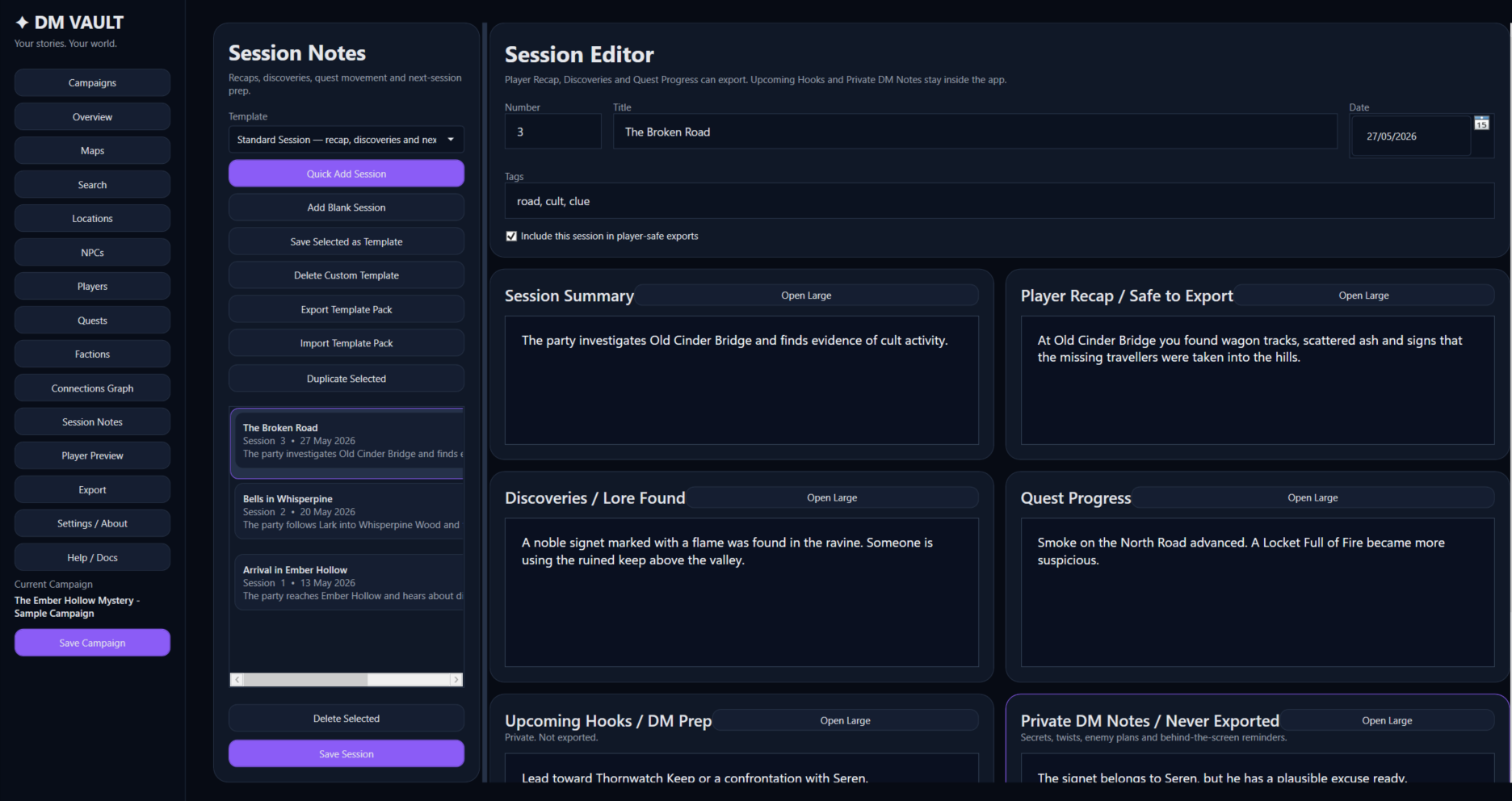The width and height of the screenshot is (1512, 801).
Task: Export Template Pack
Action: [x=346, y=309]
